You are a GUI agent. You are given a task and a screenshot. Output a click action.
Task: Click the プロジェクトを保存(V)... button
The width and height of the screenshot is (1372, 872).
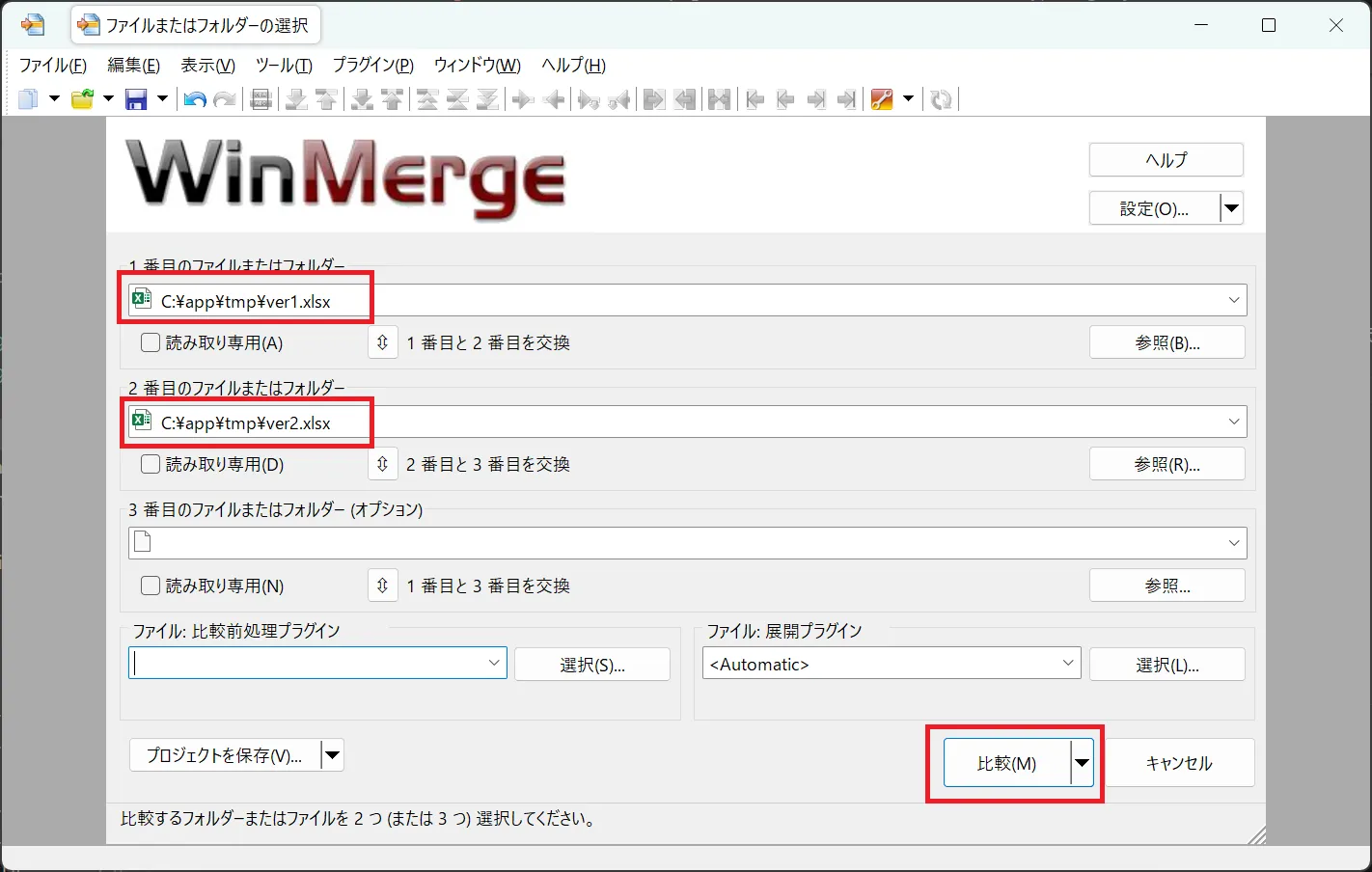[x=225, y=755]
